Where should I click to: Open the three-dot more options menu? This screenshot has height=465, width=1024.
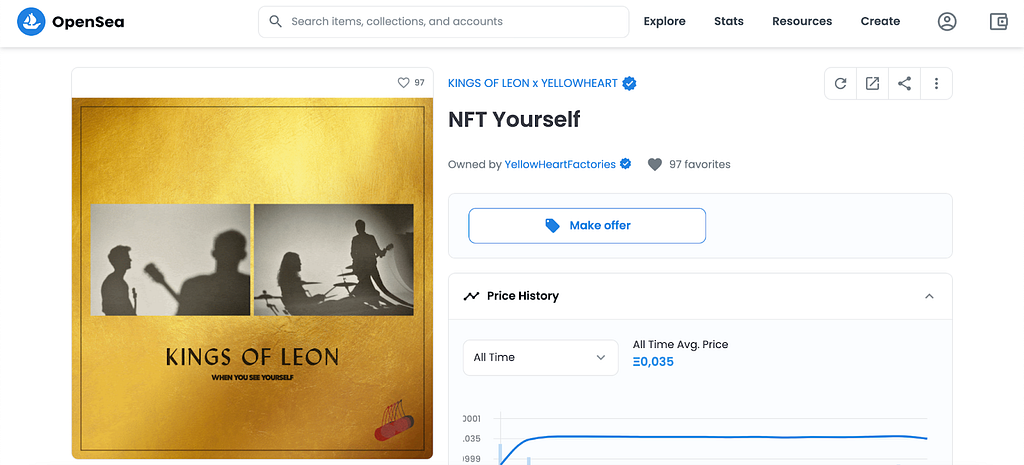936,84
